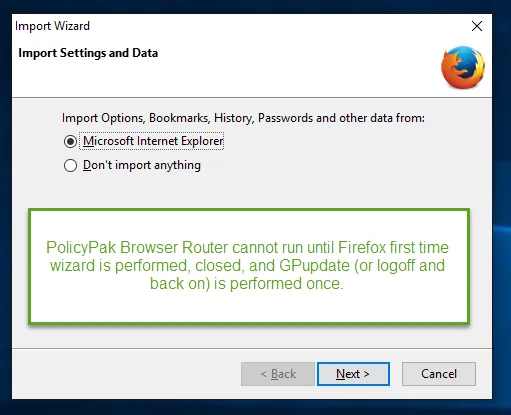Click the back on) is performed once line
Image resolution: width=511 pixels, height=415 pixels.
coord(247,284)
